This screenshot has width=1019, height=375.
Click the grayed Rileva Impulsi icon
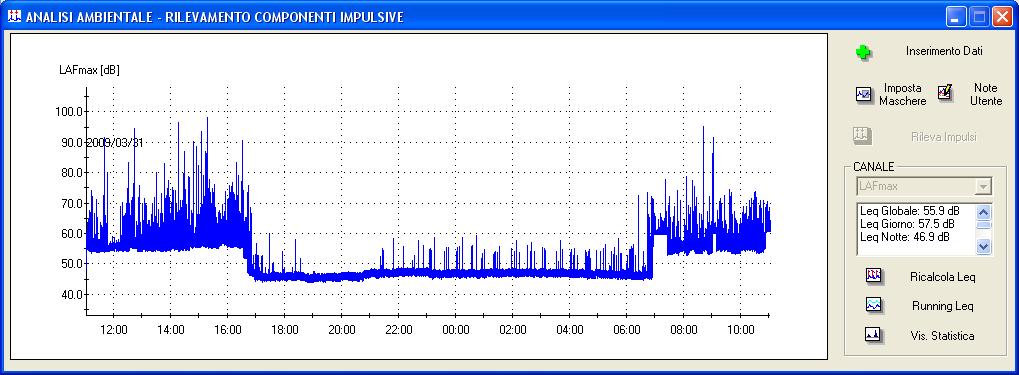[862, 136]
